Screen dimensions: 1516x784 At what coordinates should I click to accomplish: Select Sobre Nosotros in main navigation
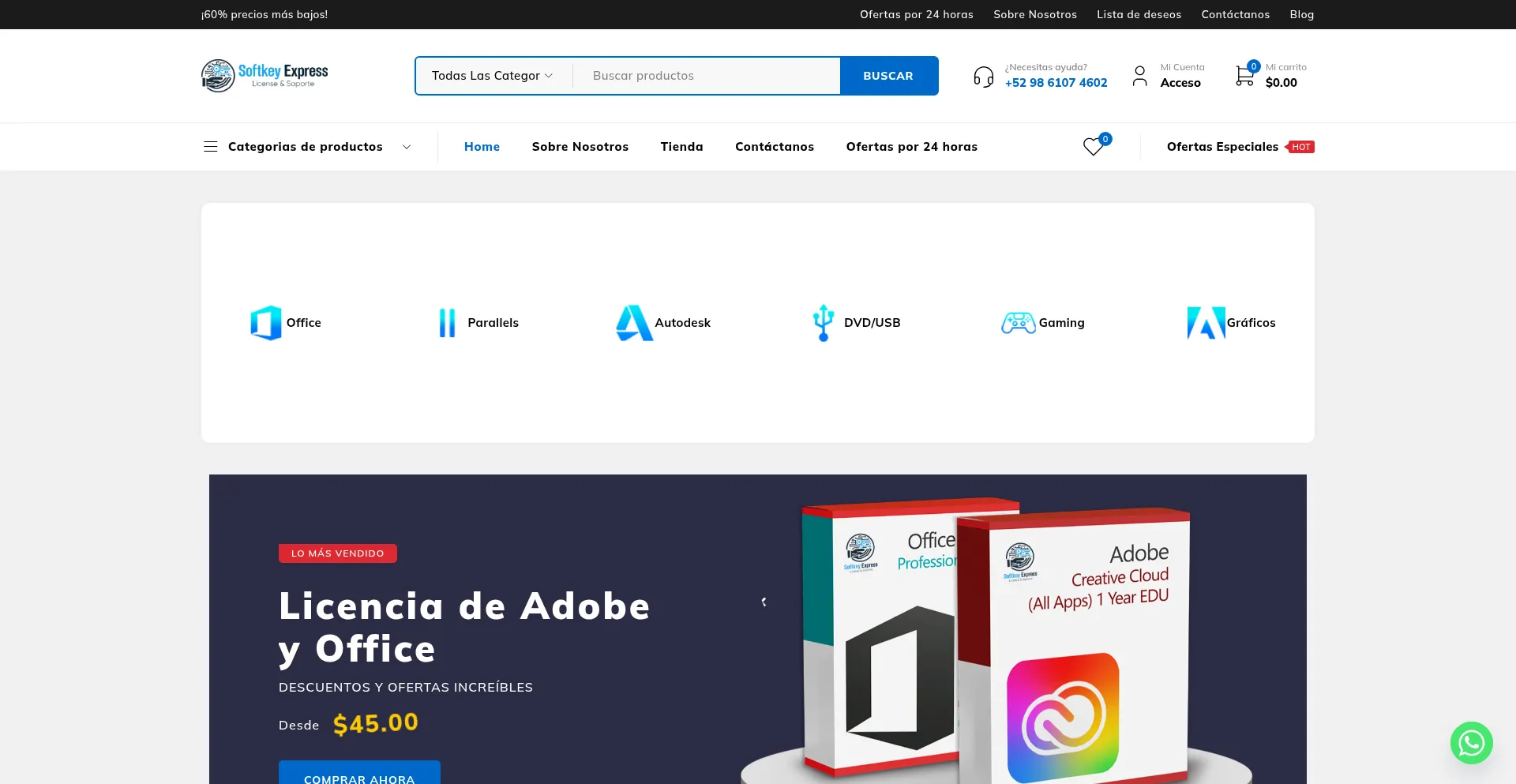[x=580, y=147]
